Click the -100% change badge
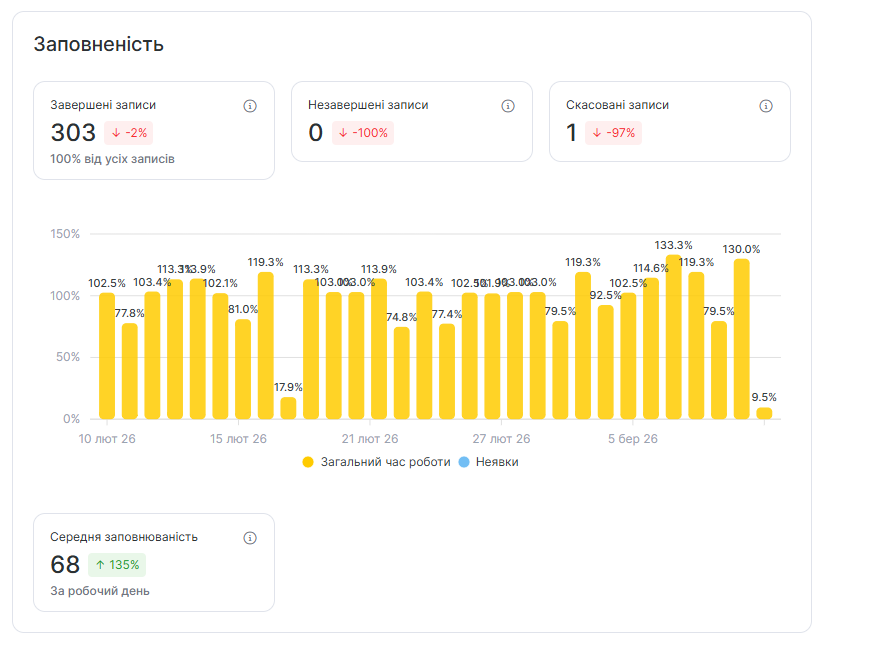The height and width of the screenshot is (646, 892). [x=363, y=133]
